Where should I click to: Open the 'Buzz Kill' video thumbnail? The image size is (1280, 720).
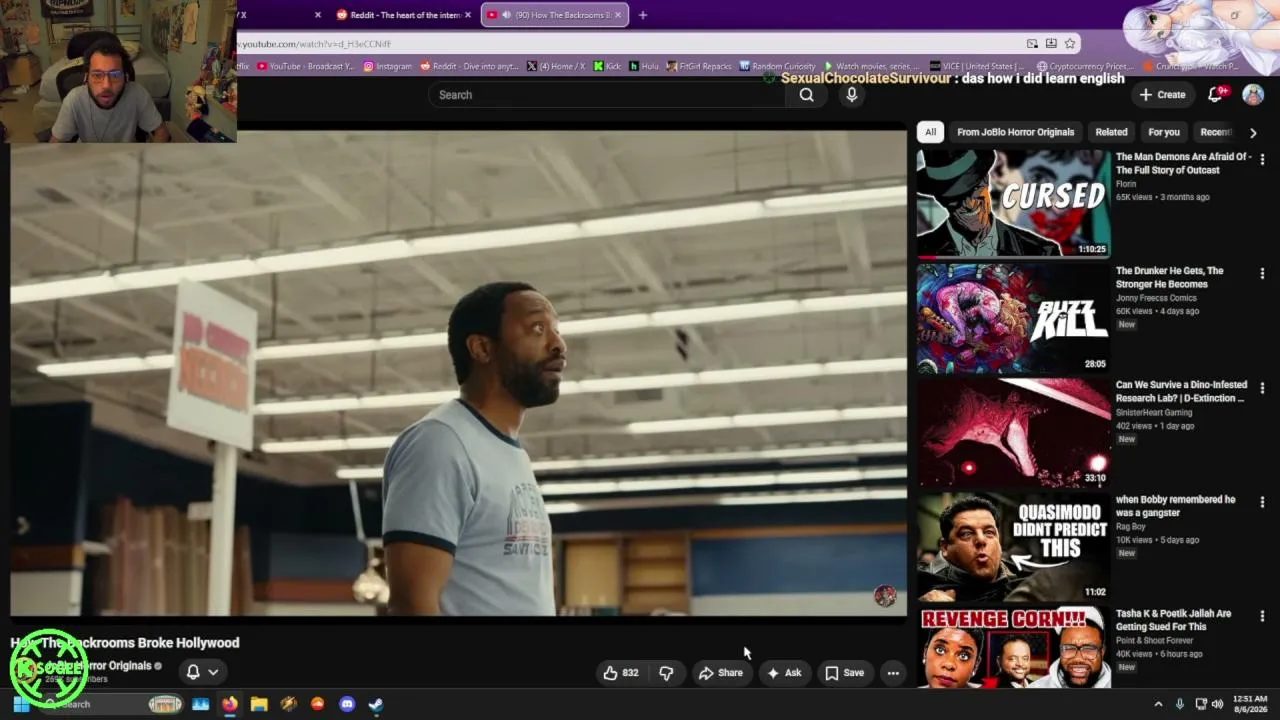click(x=1013, y=318)
